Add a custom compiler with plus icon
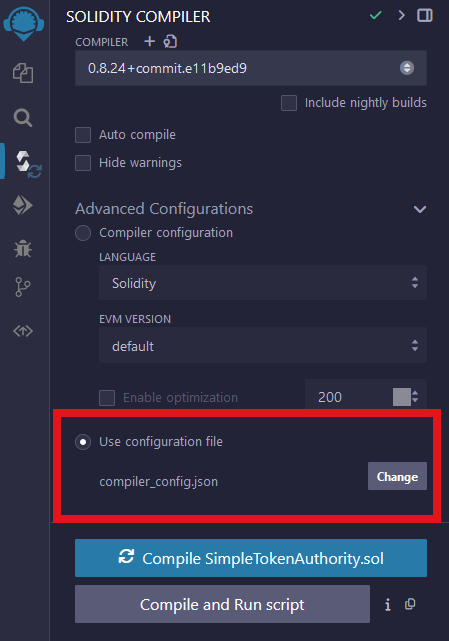449x641 pixels. click(150, 41)
